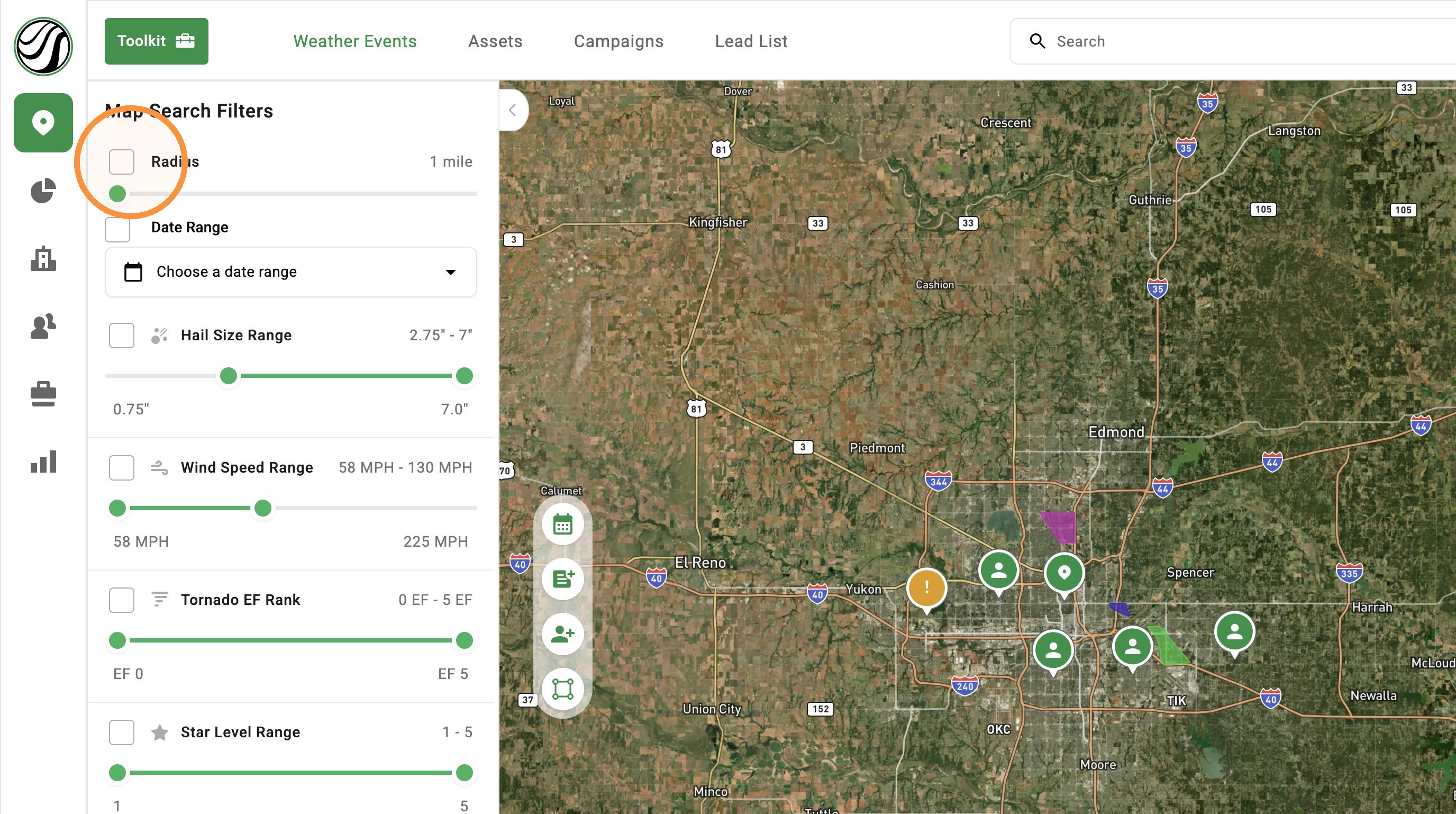The image size is (1456, 814).
Task: Click the date range dropdown arrow
Action: pyautogui.click(x=450, y=272)
